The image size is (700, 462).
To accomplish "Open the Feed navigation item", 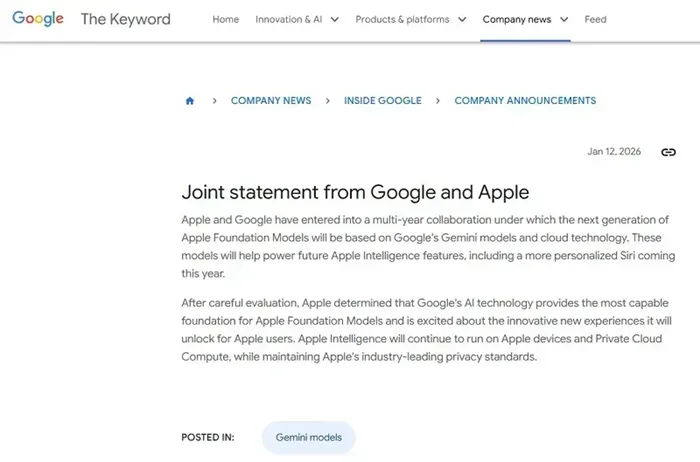I will point(595,19).
